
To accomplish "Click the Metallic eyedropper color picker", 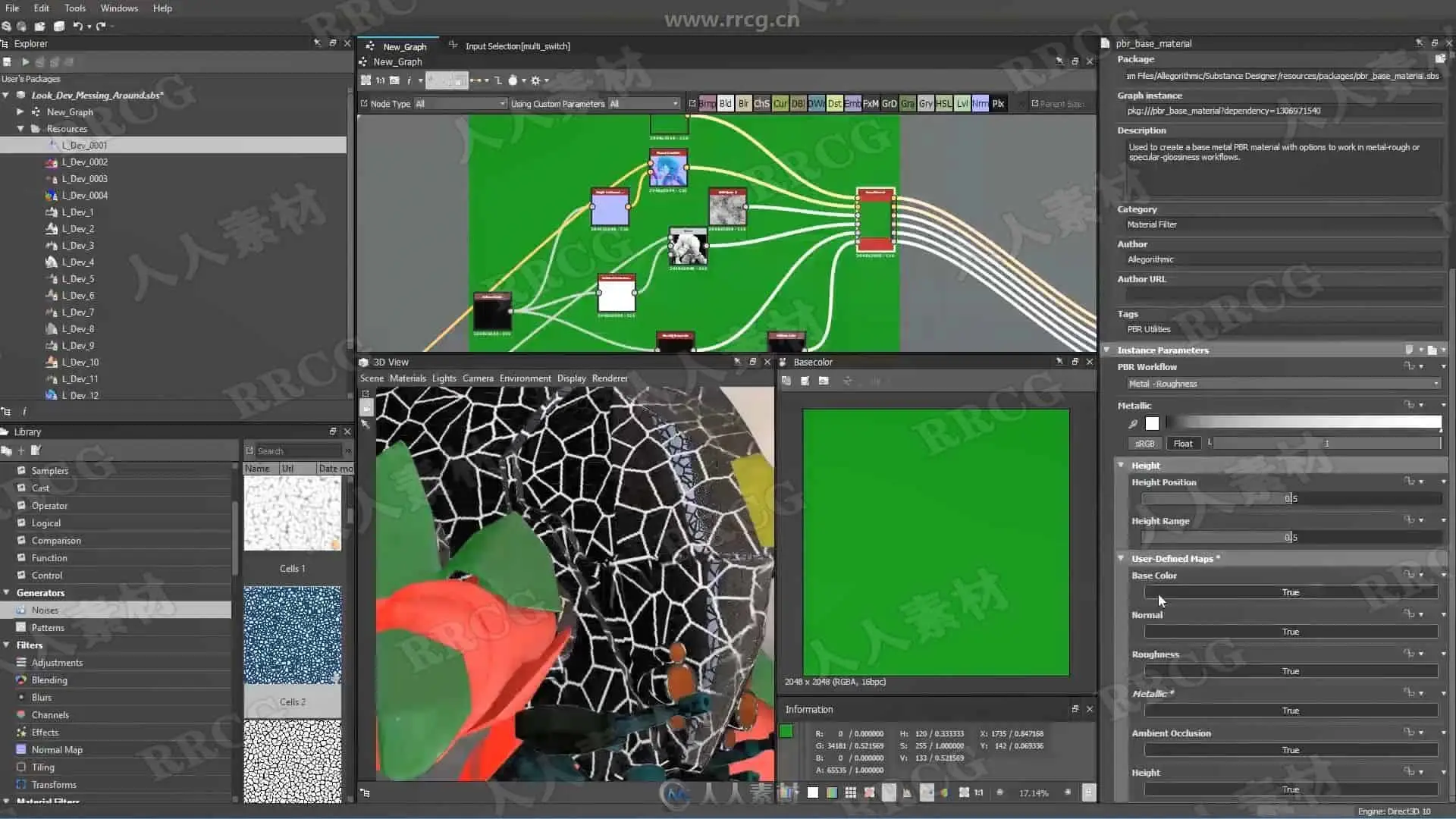I will 1133,424.
